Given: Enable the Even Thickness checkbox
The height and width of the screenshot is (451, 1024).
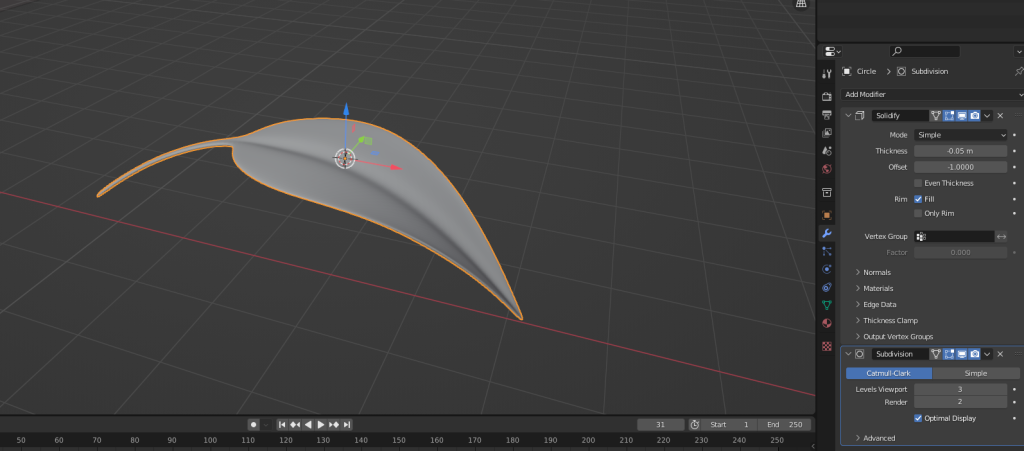Looking at the screenshot, I should tap(918, 183).
